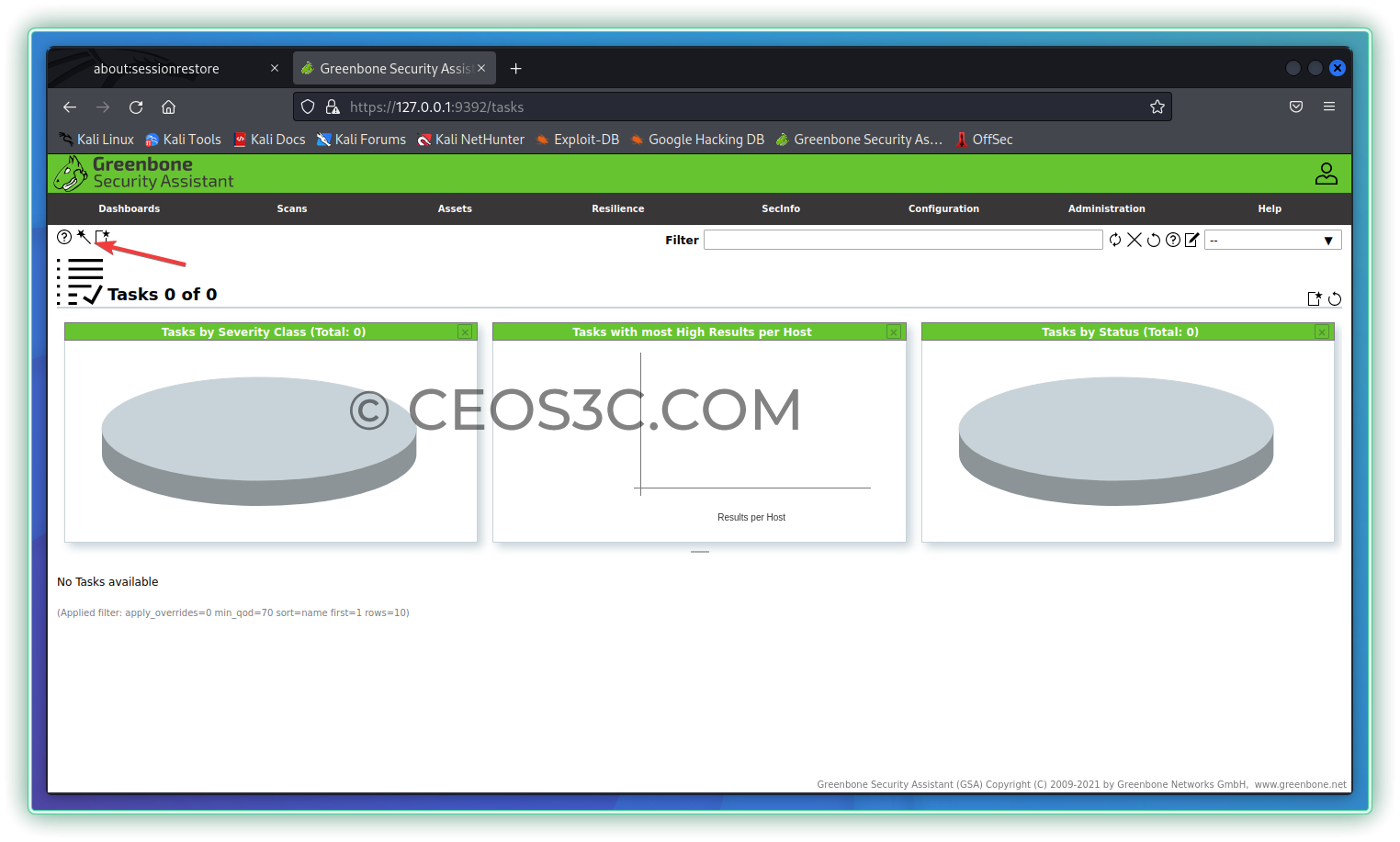The height and width of the screenshot is (842, 1400).
Task: Open Kali Docs bookmark
Action: (269, 140)
